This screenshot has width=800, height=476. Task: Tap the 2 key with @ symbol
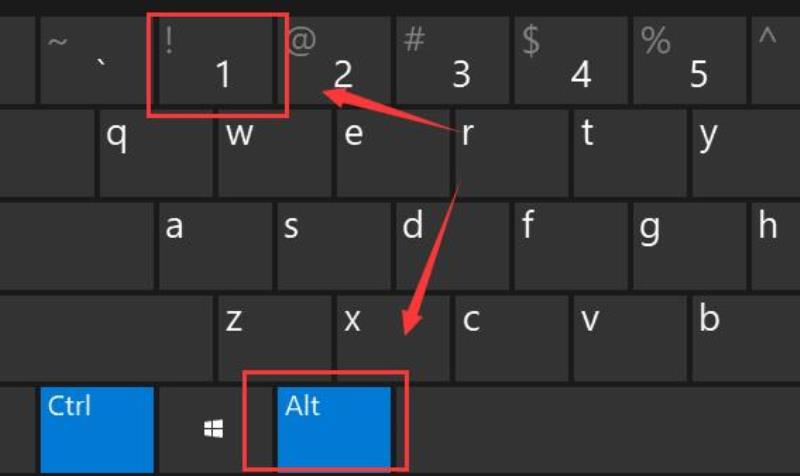click(x=334, y=60)
